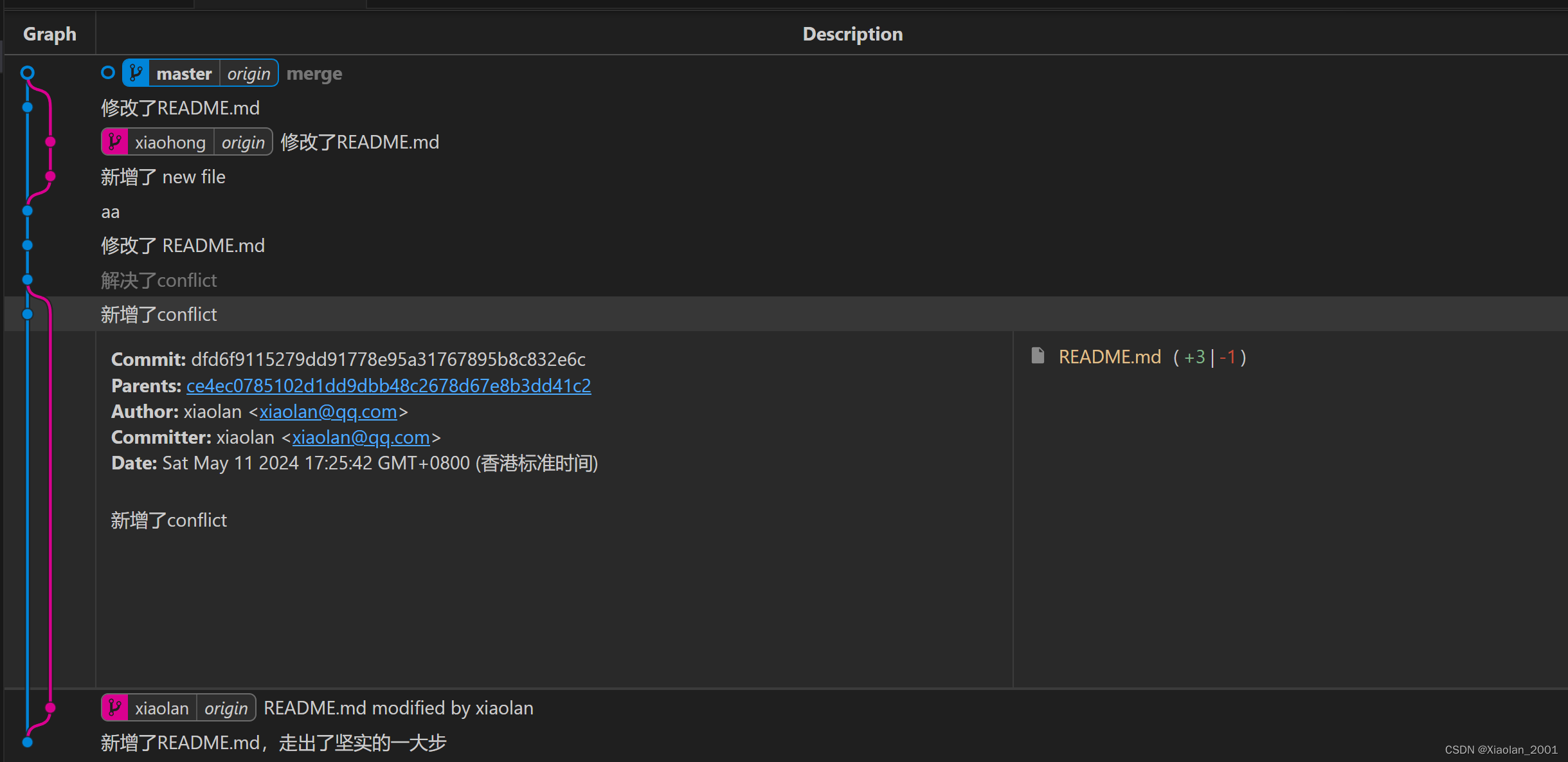Screen dimensions: 1568x762
Task: Select the merge commit row
Action: [786, 73]
